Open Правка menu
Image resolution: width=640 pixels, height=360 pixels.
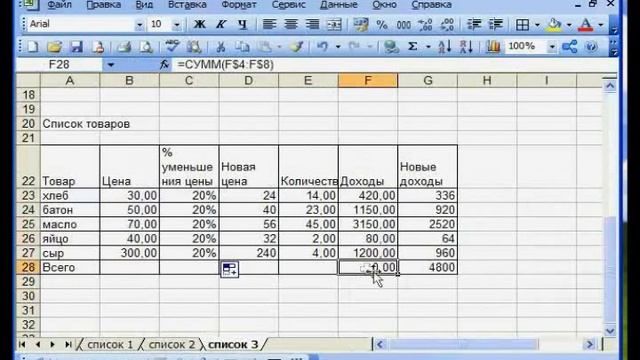coord(104,5)
